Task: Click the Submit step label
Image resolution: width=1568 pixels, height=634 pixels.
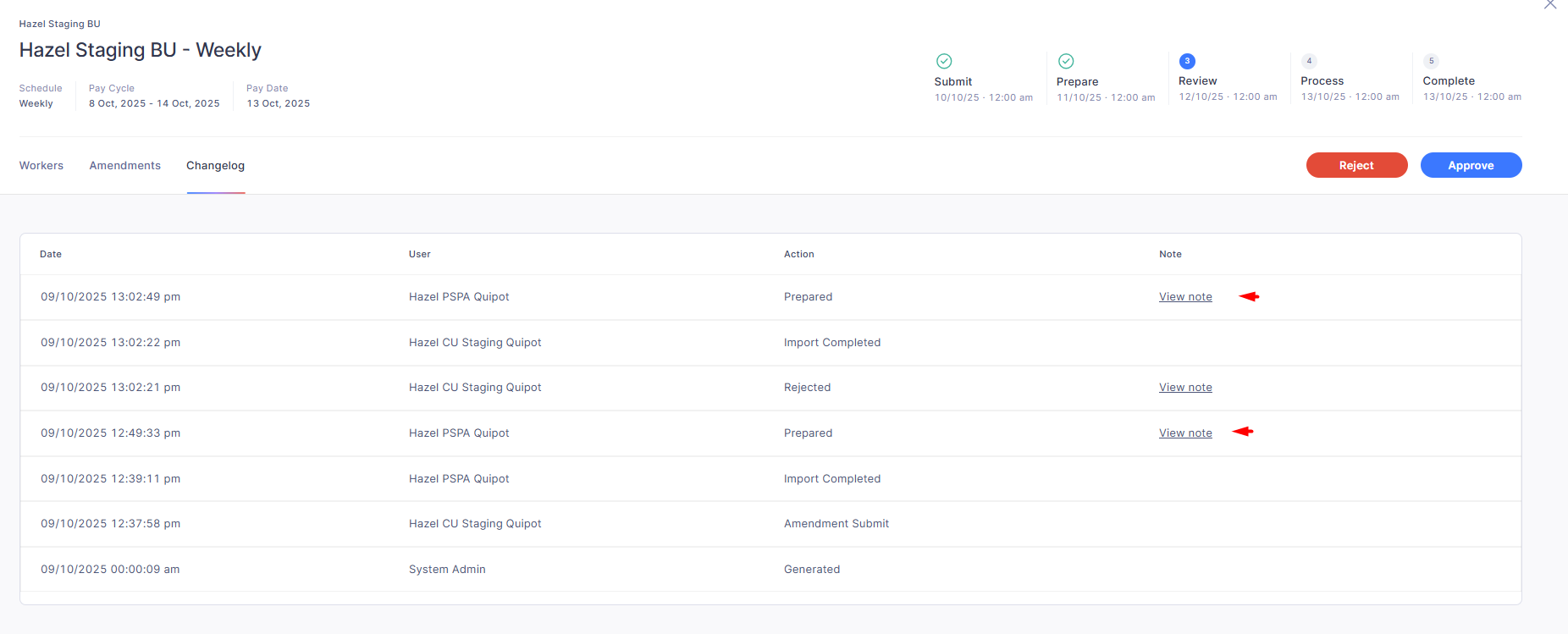Action: pyautogui.click(x=953, y=81)
